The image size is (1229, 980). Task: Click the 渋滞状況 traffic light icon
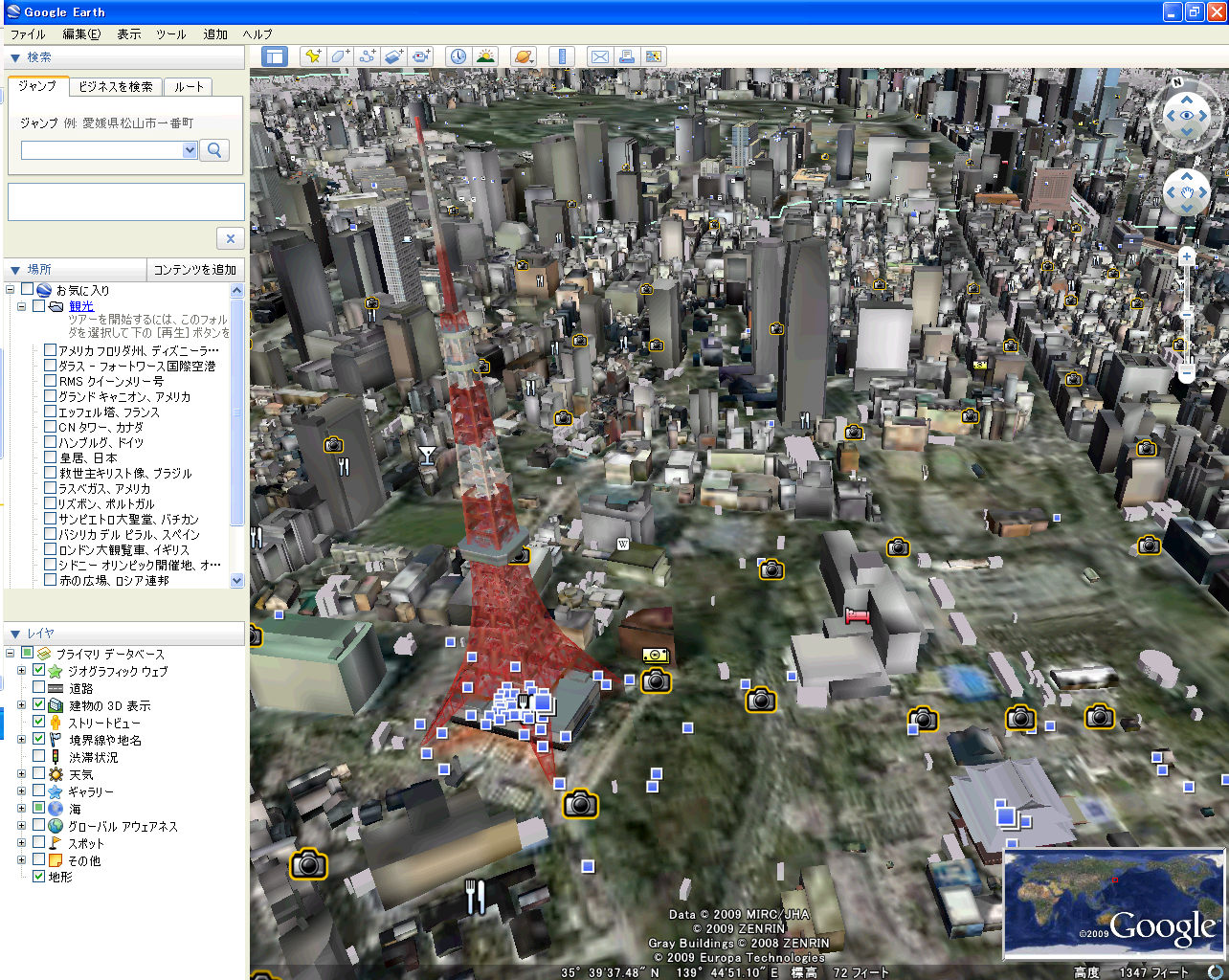pyautogui.click(x=56, y=757)
